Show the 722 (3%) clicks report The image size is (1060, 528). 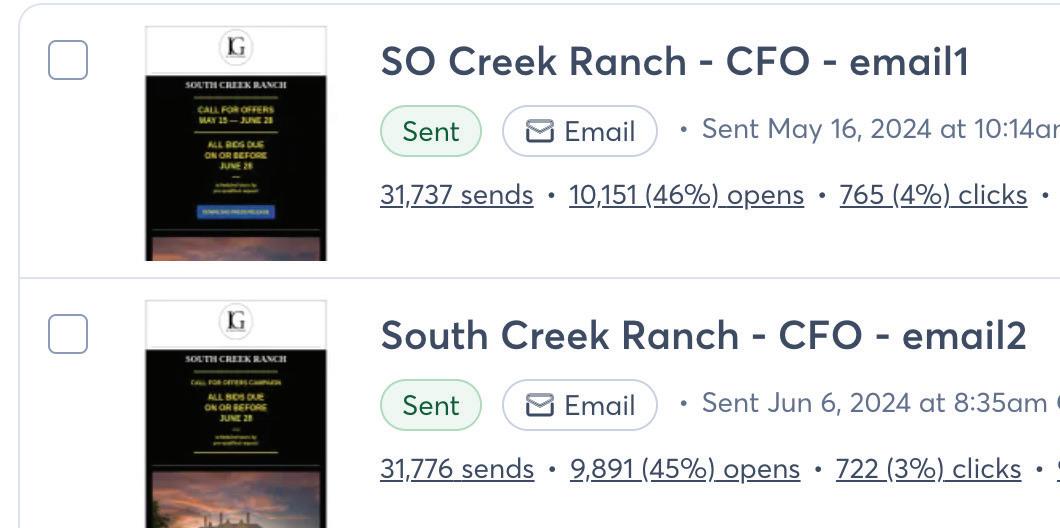coord(928,469)
